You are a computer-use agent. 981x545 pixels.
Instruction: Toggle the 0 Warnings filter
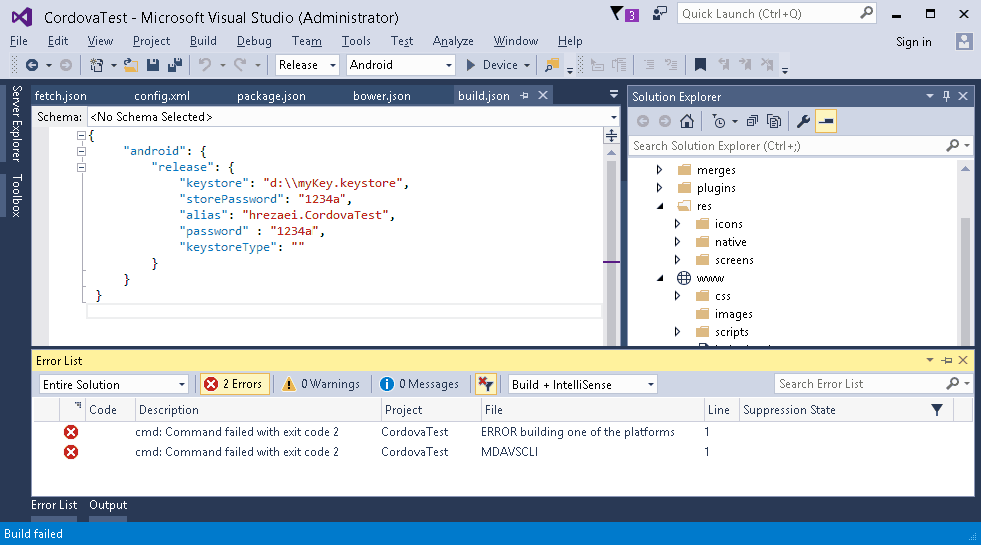322,384
